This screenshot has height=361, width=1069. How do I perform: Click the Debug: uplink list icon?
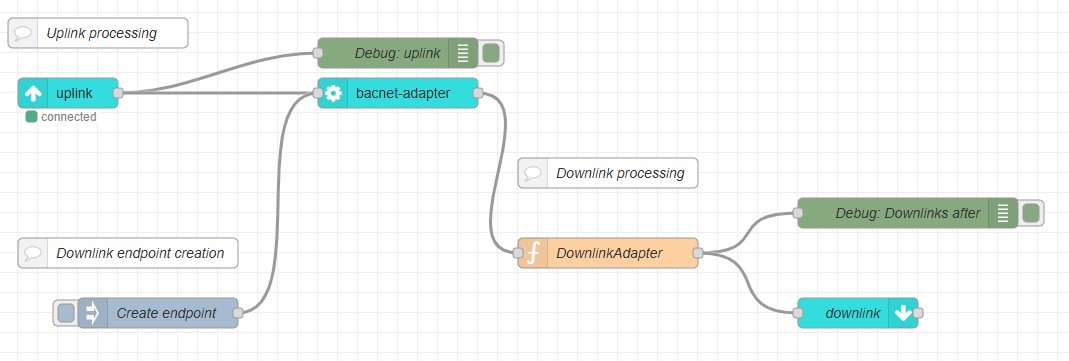tap(463, 53)
